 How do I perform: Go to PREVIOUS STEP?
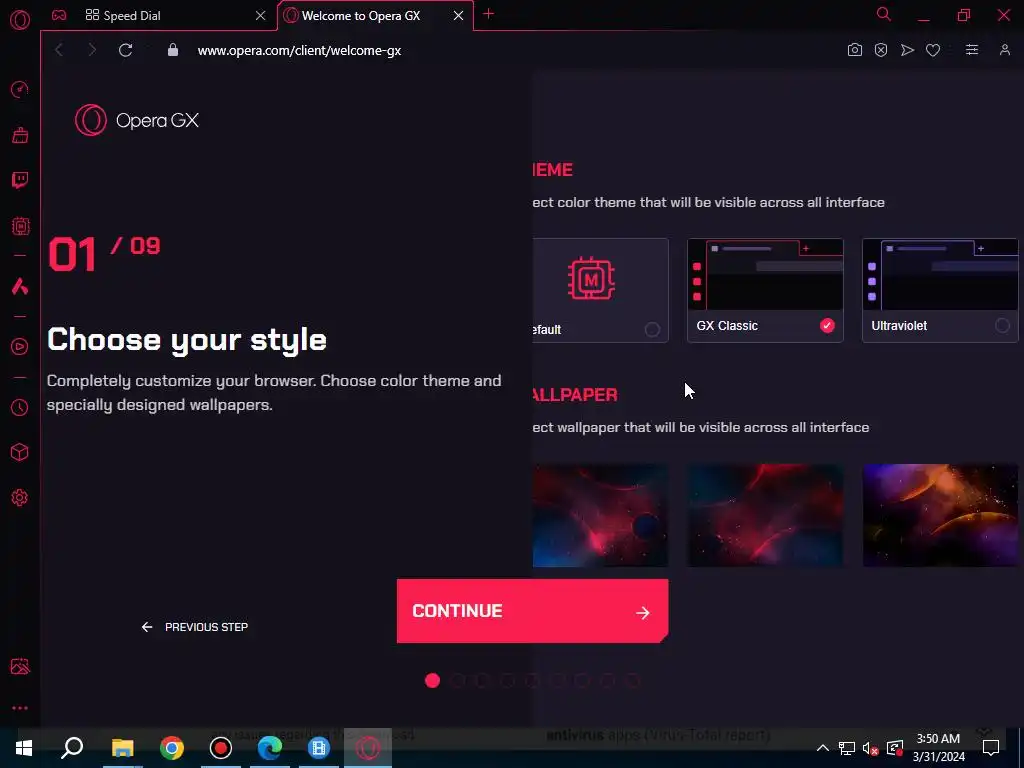pos(195,627)
